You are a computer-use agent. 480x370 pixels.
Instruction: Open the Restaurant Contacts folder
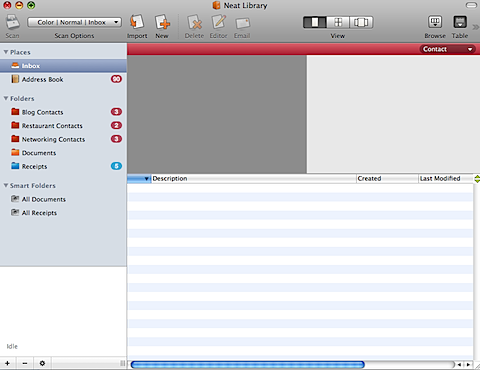pos(63,126)
